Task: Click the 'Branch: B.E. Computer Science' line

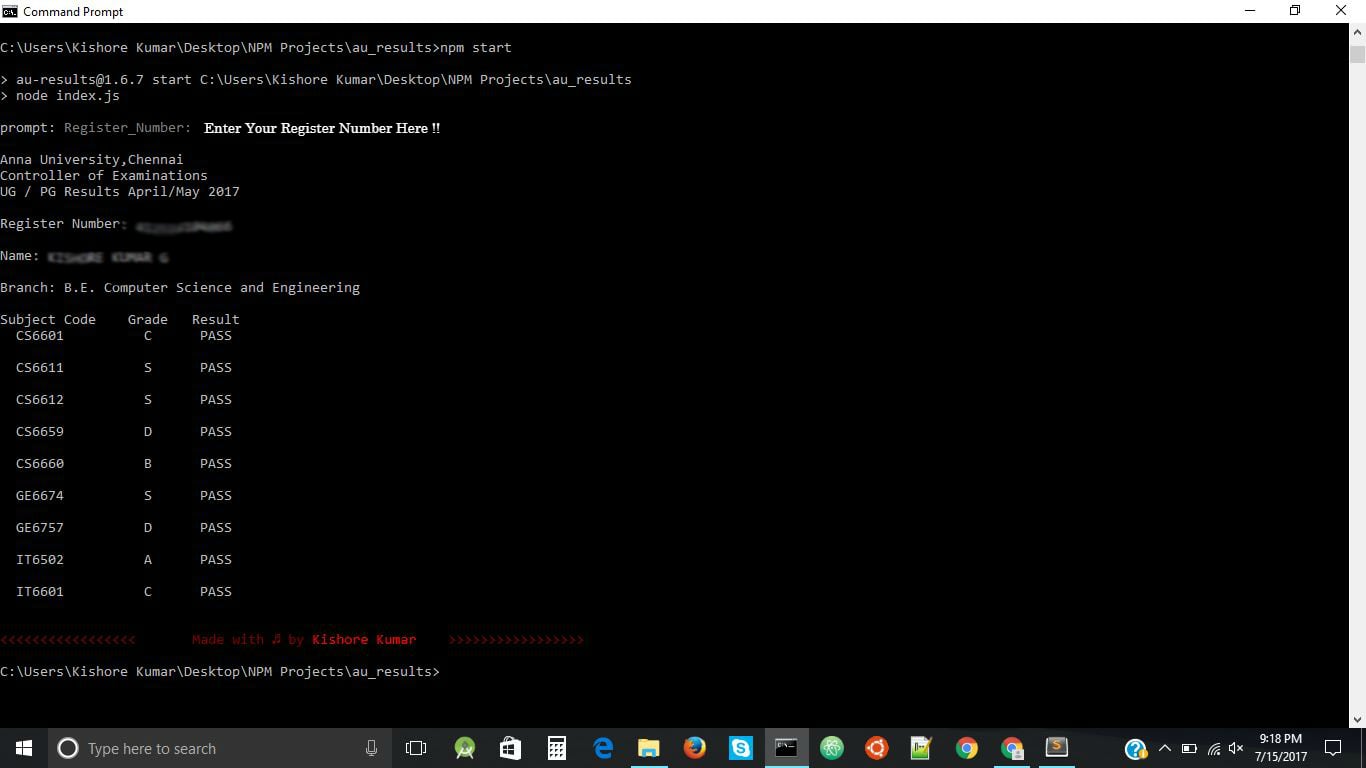Action: [x=180, y=287]
